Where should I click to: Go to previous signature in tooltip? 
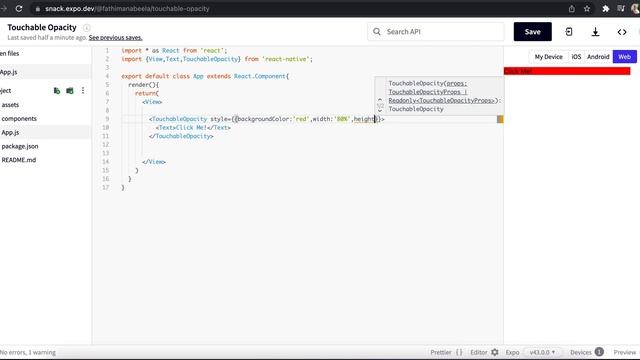point(380,100)
